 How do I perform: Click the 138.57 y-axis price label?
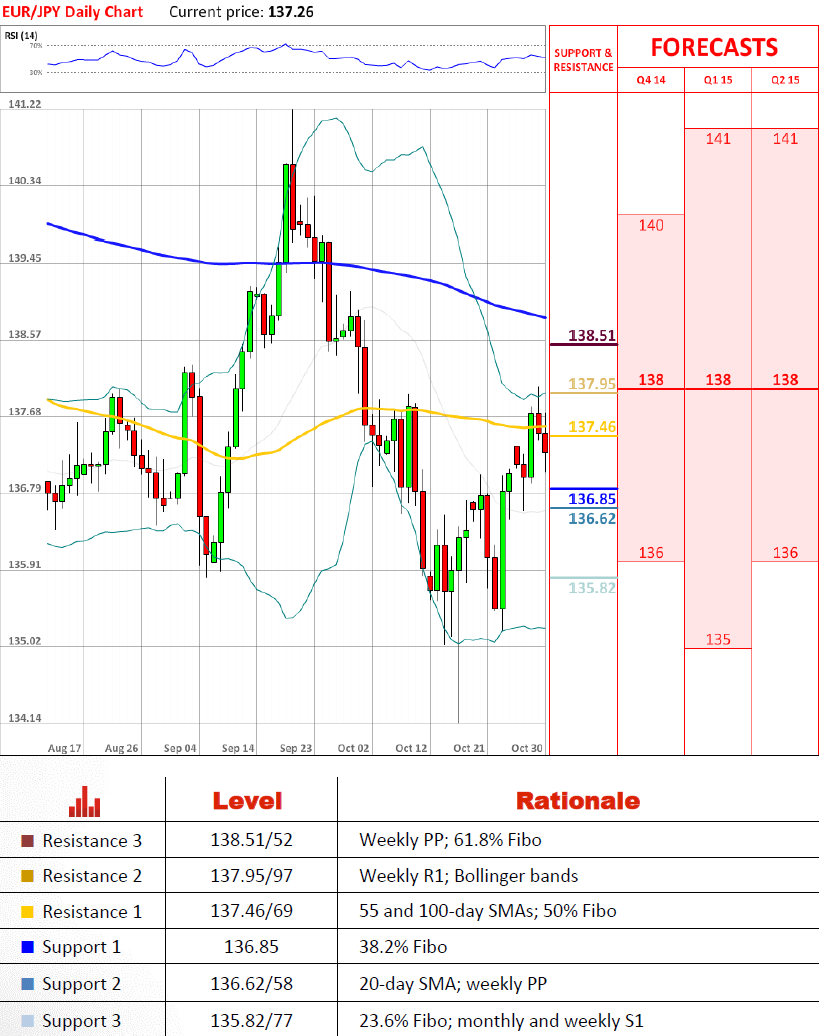(24, 334)
